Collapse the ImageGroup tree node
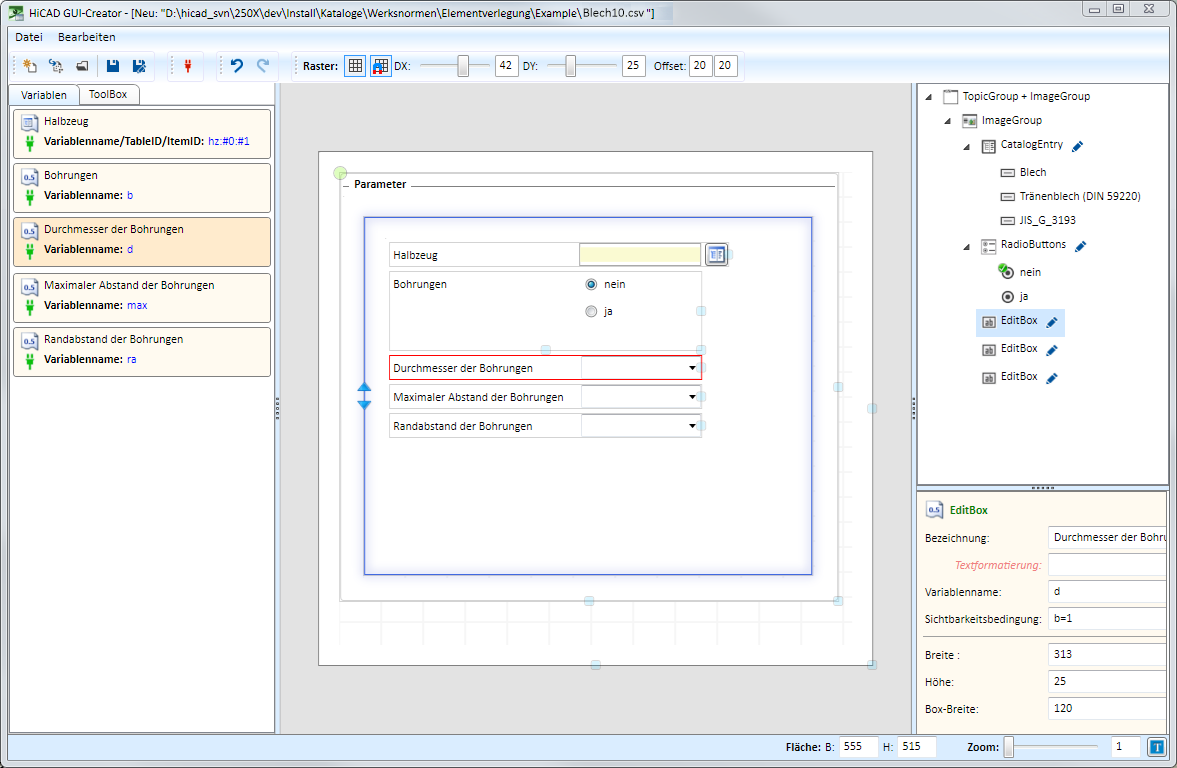The height and width of the screenshot is (768, 1177). 948,121
